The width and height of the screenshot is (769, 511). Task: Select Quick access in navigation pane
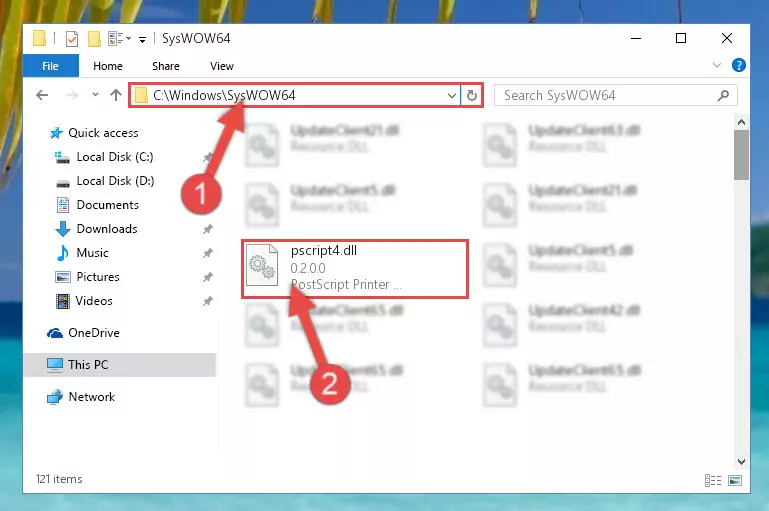(103, 133)
